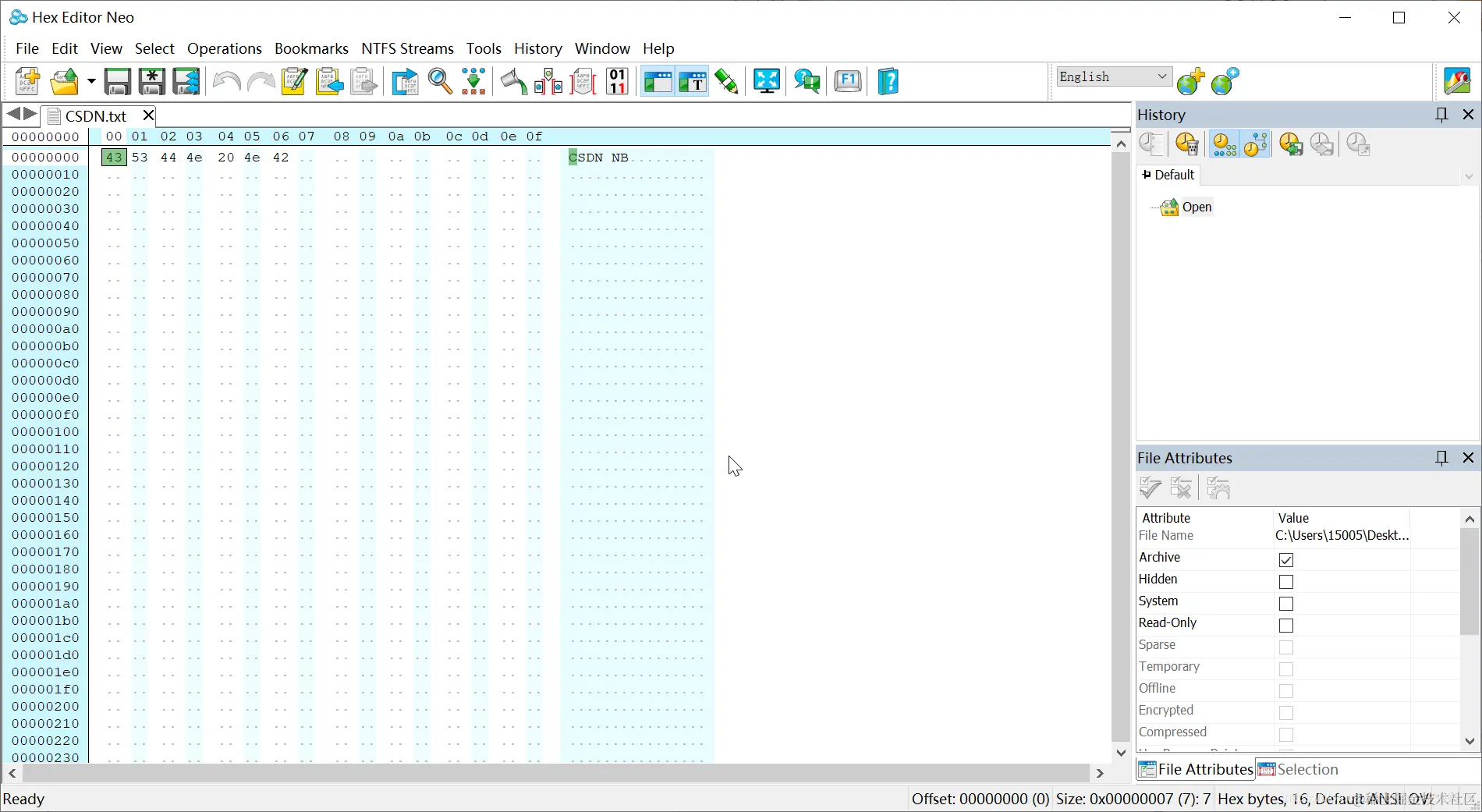Click the feedback chat bubbles icon
Viewport: 1482px width, 812px height.
coord(807,81)
